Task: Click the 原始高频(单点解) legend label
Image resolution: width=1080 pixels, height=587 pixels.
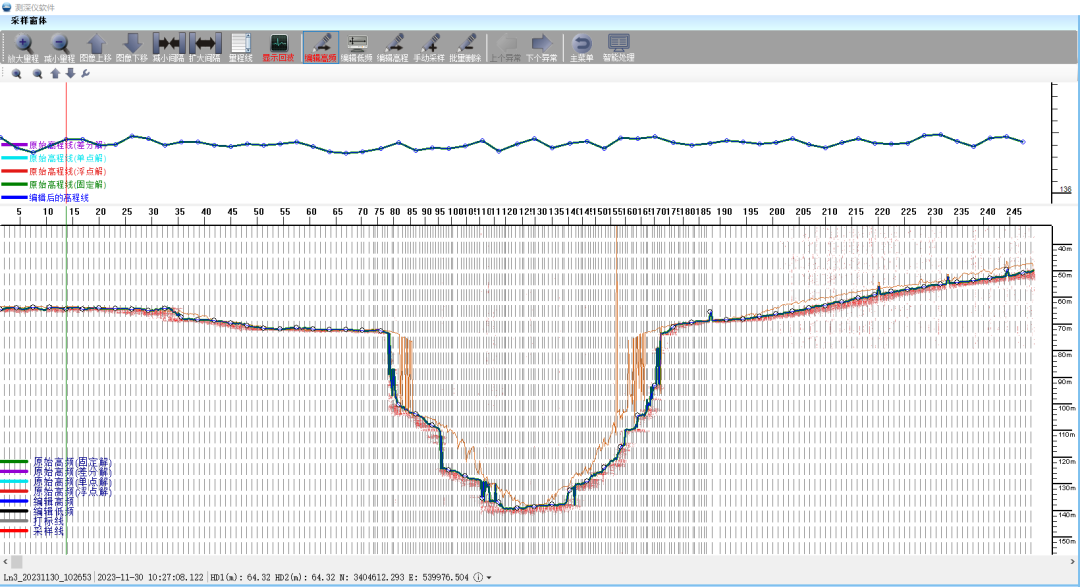Action: pyautogui.click(x=72, y=482)
